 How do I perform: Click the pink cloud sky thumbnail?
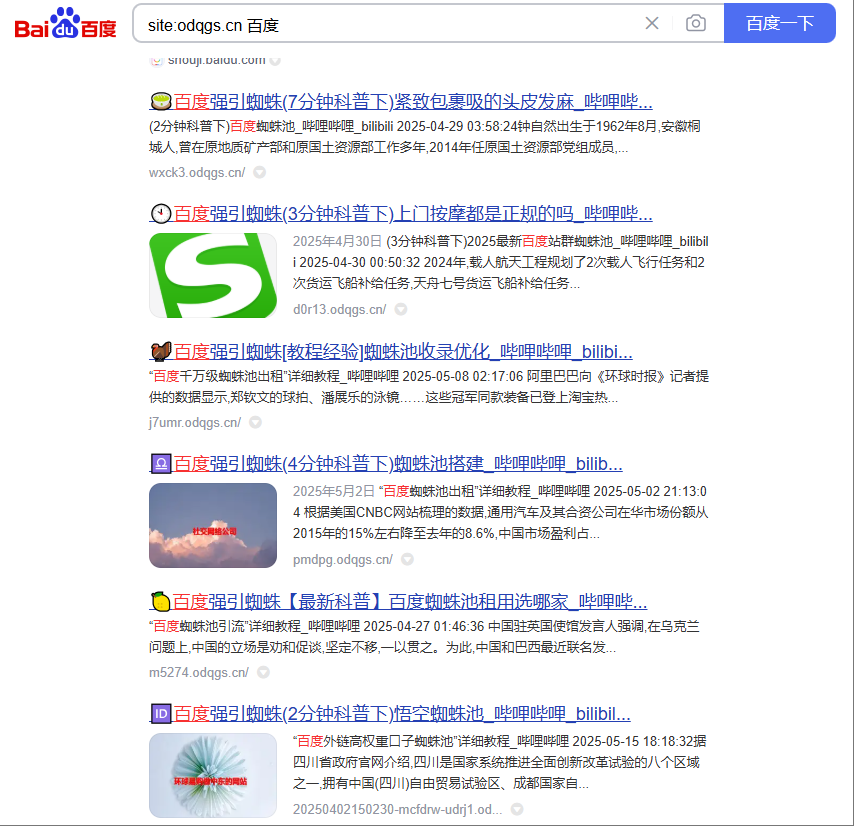coord(213,525)
